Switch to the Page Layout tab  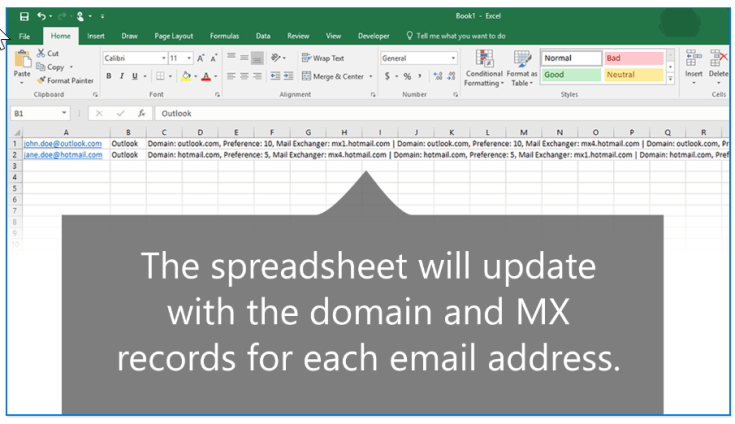coord(173,36)
